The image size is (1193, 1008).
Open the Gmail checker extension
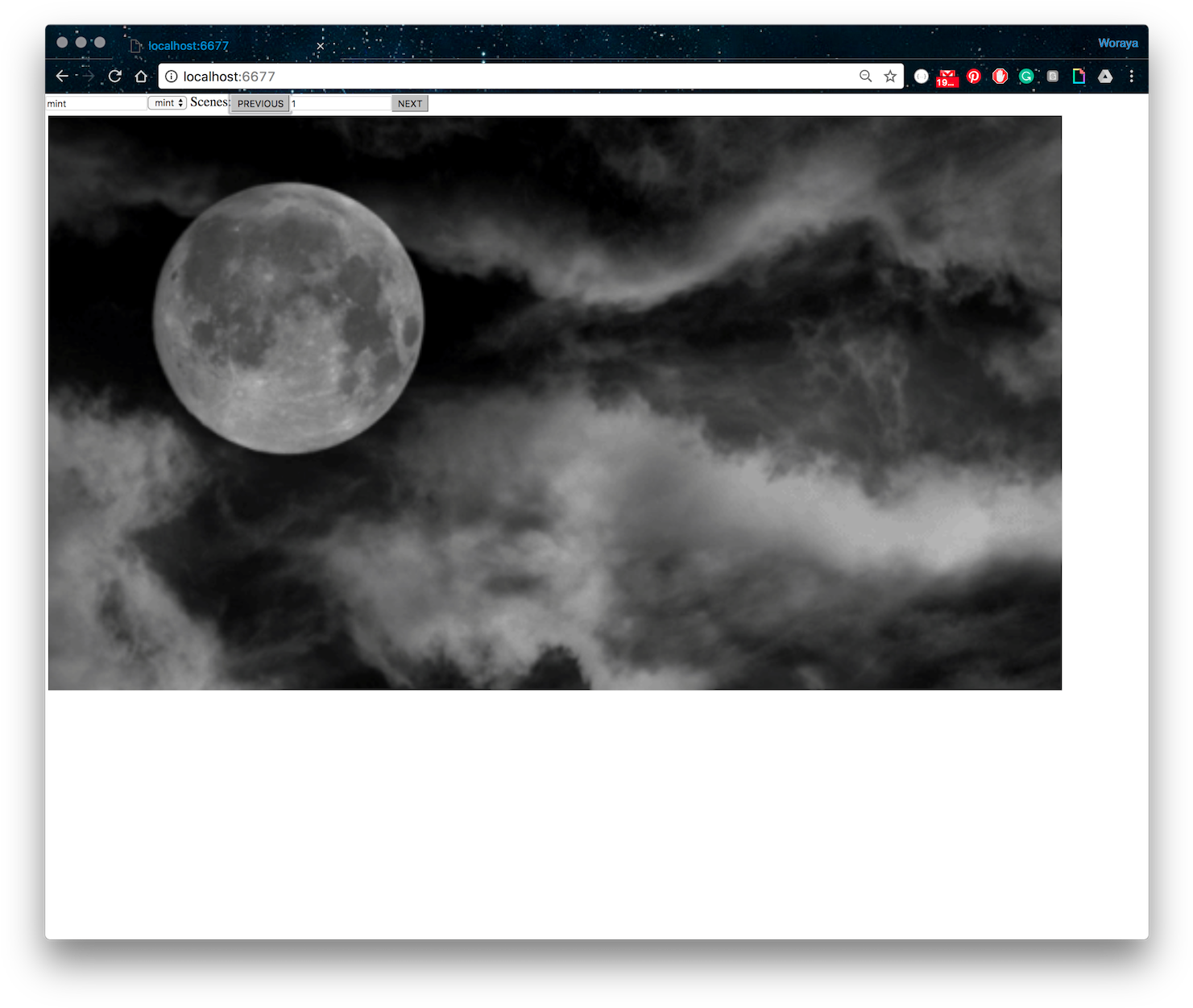[947, 77]
